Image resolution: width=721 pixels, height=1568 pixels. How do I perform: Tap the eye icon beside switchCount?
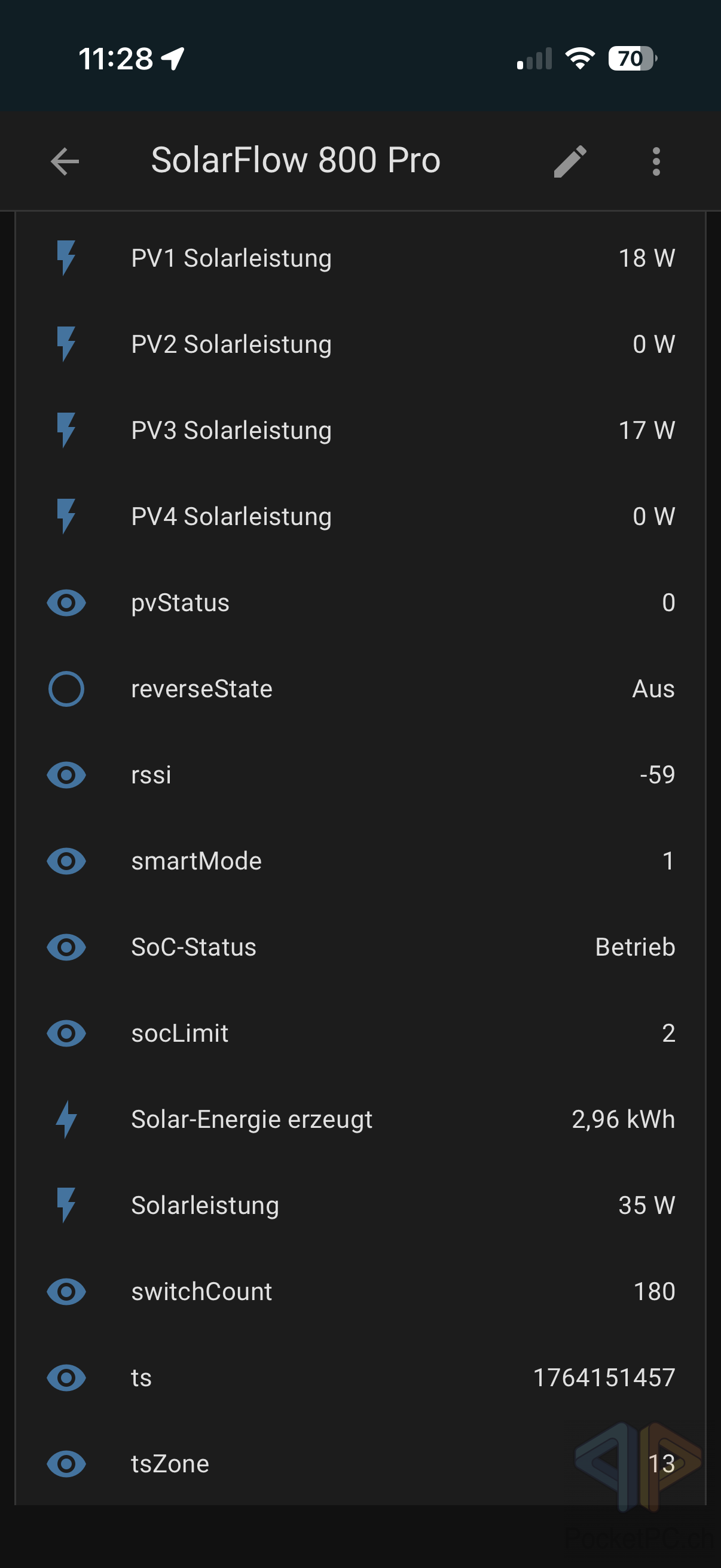[x=66, y=1292]
